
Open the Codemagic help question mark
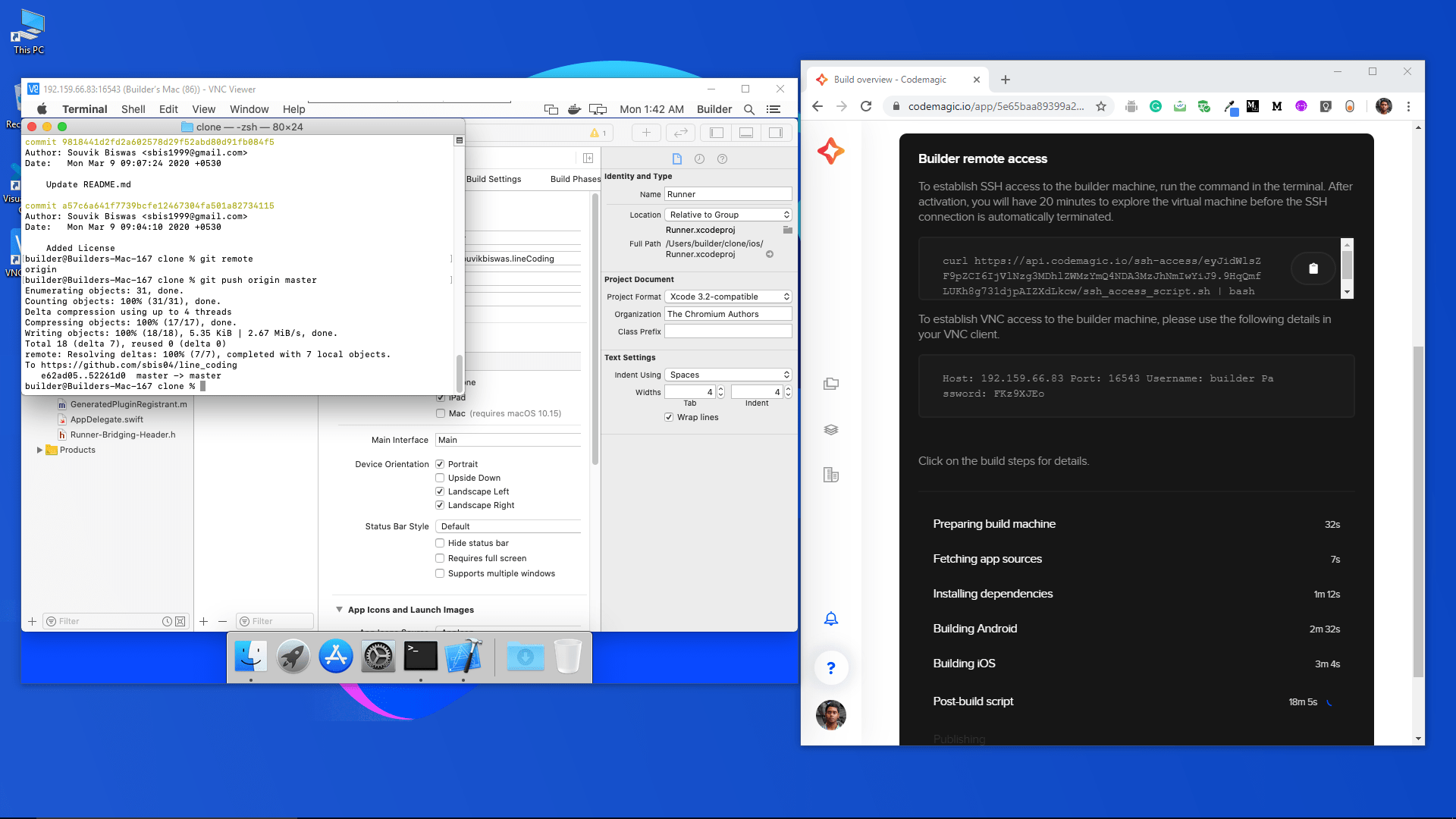coord(831,668)
